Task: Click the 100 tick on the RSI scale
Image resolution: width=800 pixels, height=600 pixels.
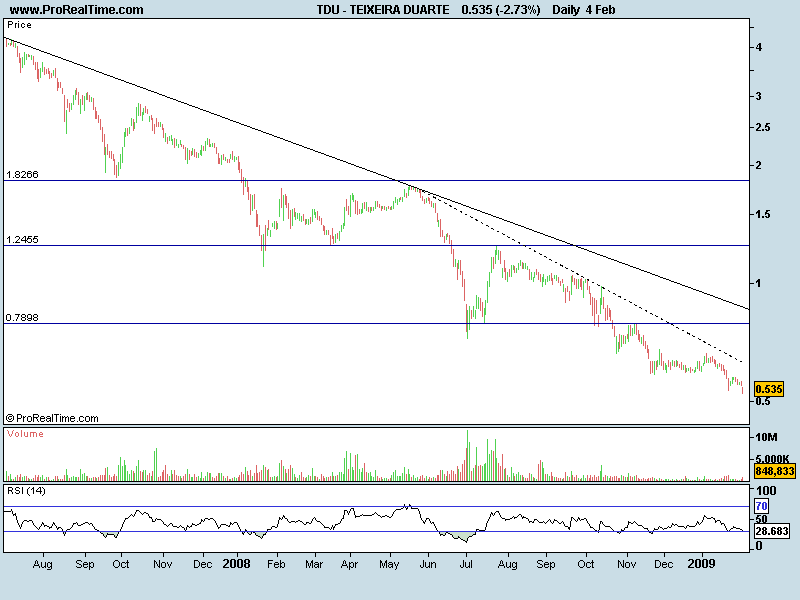Action: click(766, 491)
